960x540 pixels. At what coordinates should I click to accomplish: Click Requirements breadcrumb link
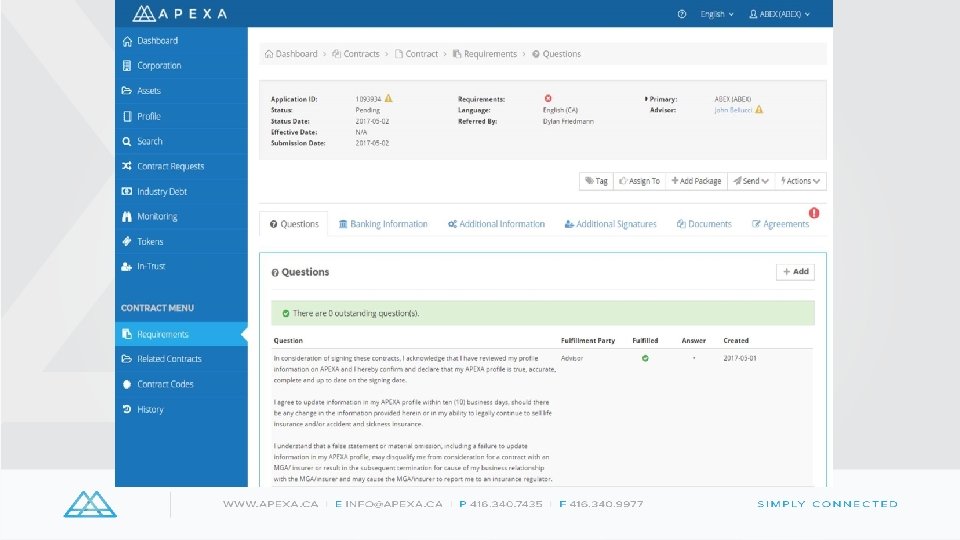pos(485,54)
